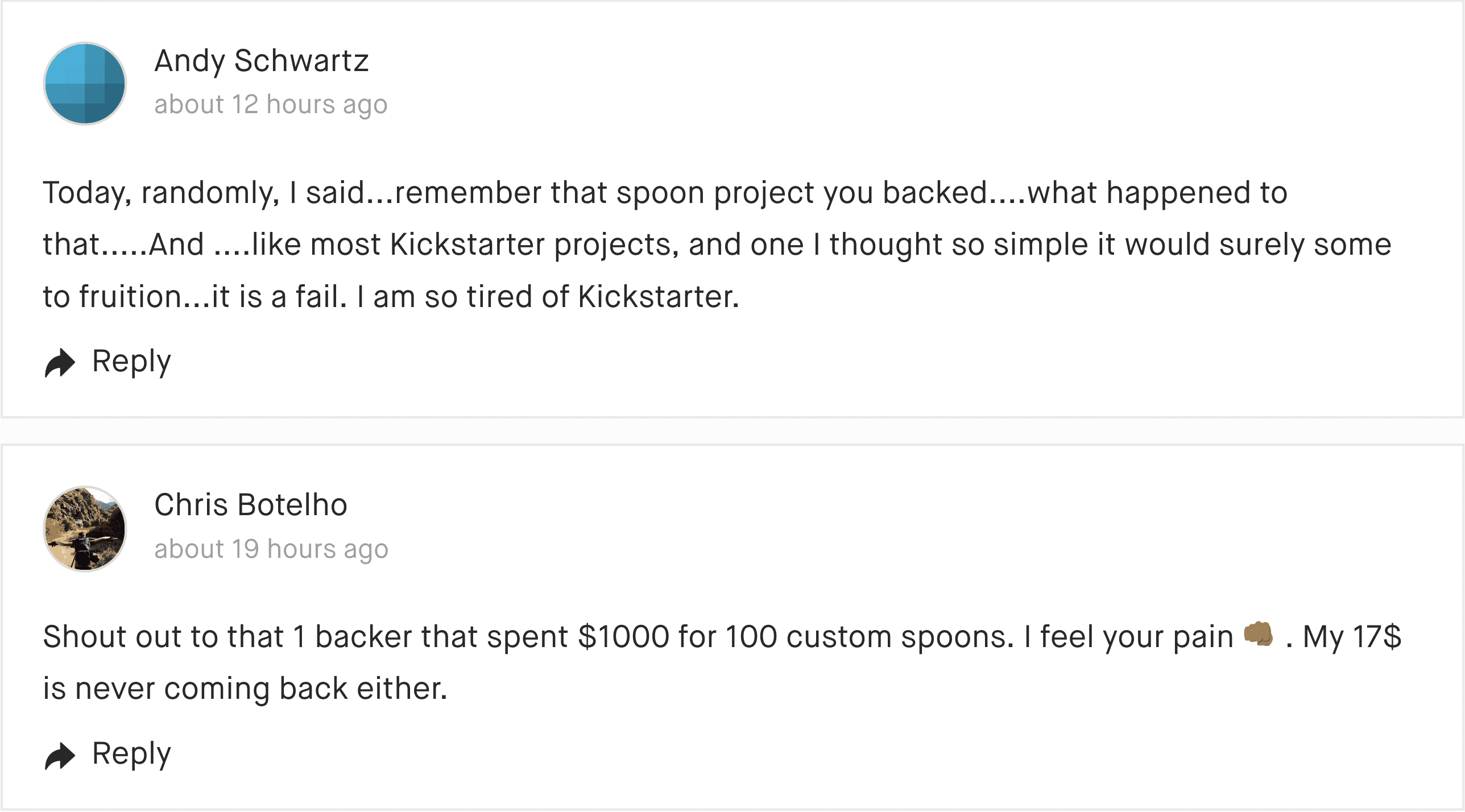Click the Reply text on Chris's comment
Viewport: 1465px width, 812px height.
(x=131, y=755)
